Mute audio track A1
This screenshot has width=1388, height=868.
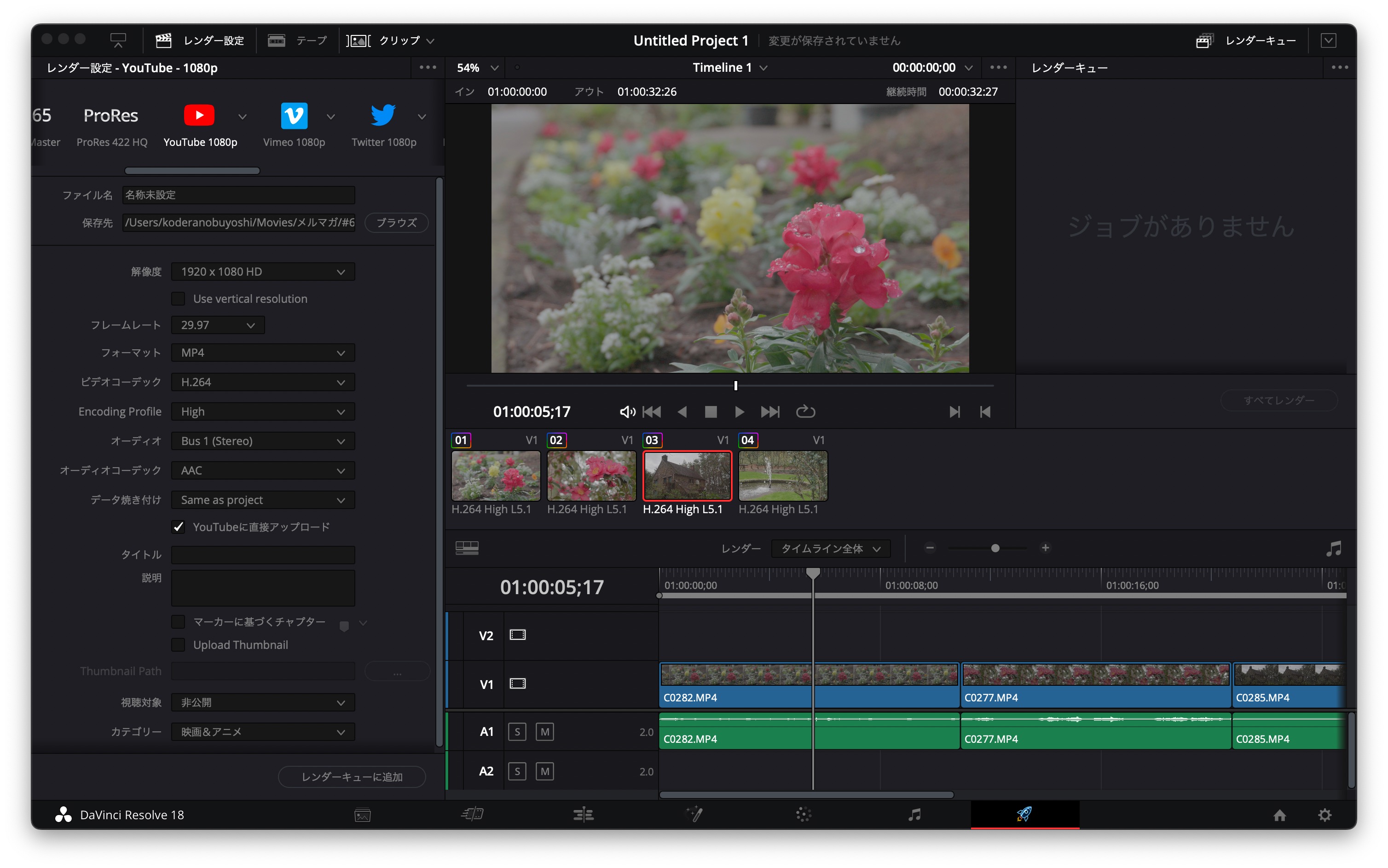tap(544, 731)
